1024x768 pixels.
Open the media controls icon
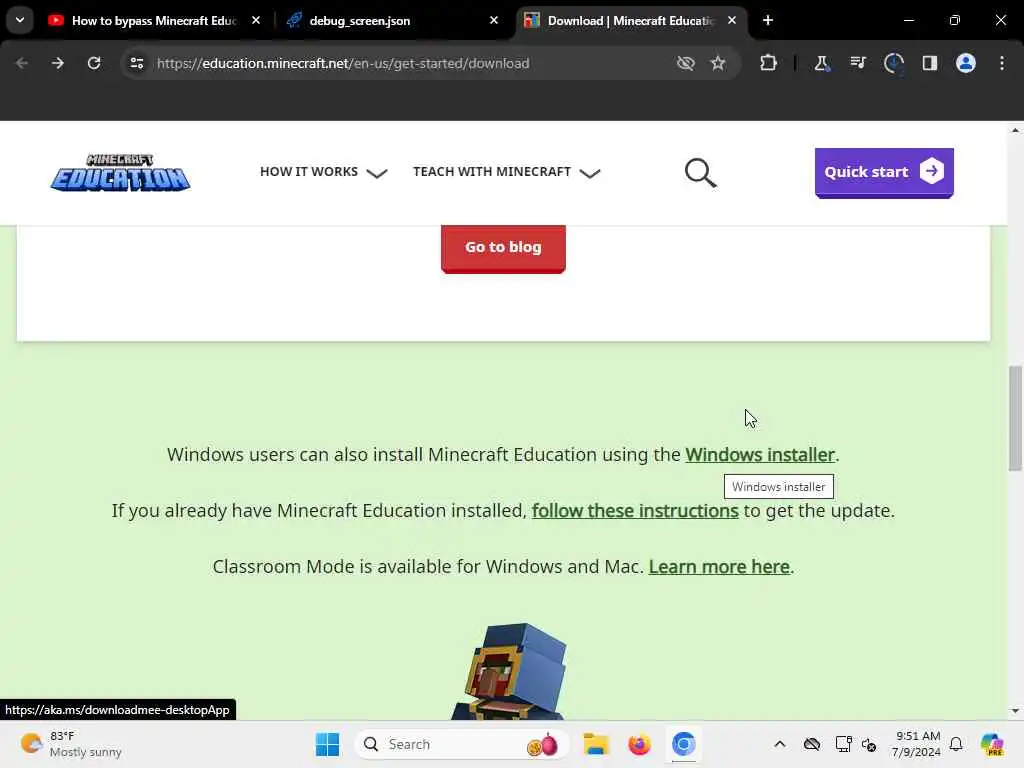pos(857,63)
